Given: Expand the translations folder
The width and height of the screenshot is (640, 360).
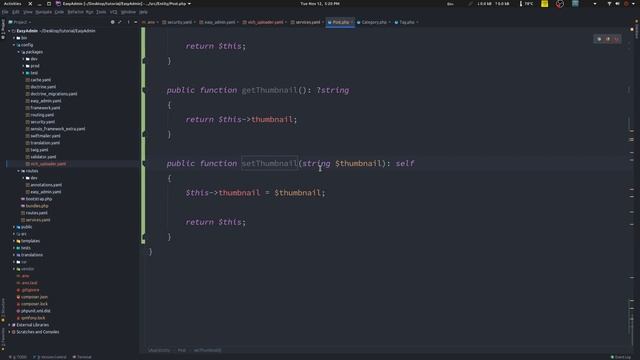Looking at the screenshot, I should (14, 255).
